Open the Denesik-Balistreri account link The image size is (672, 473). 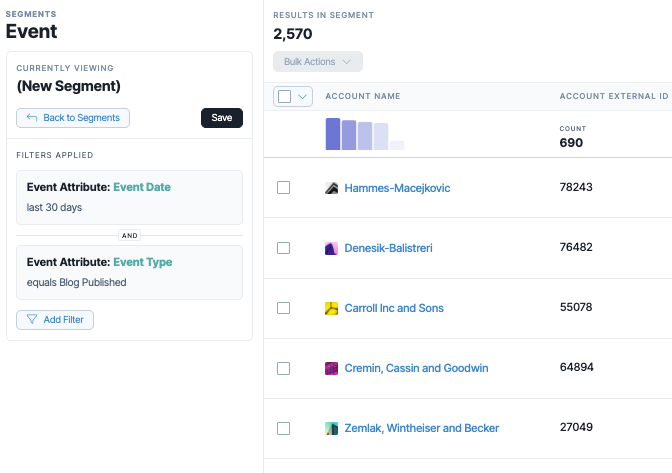tap(388, 248)
